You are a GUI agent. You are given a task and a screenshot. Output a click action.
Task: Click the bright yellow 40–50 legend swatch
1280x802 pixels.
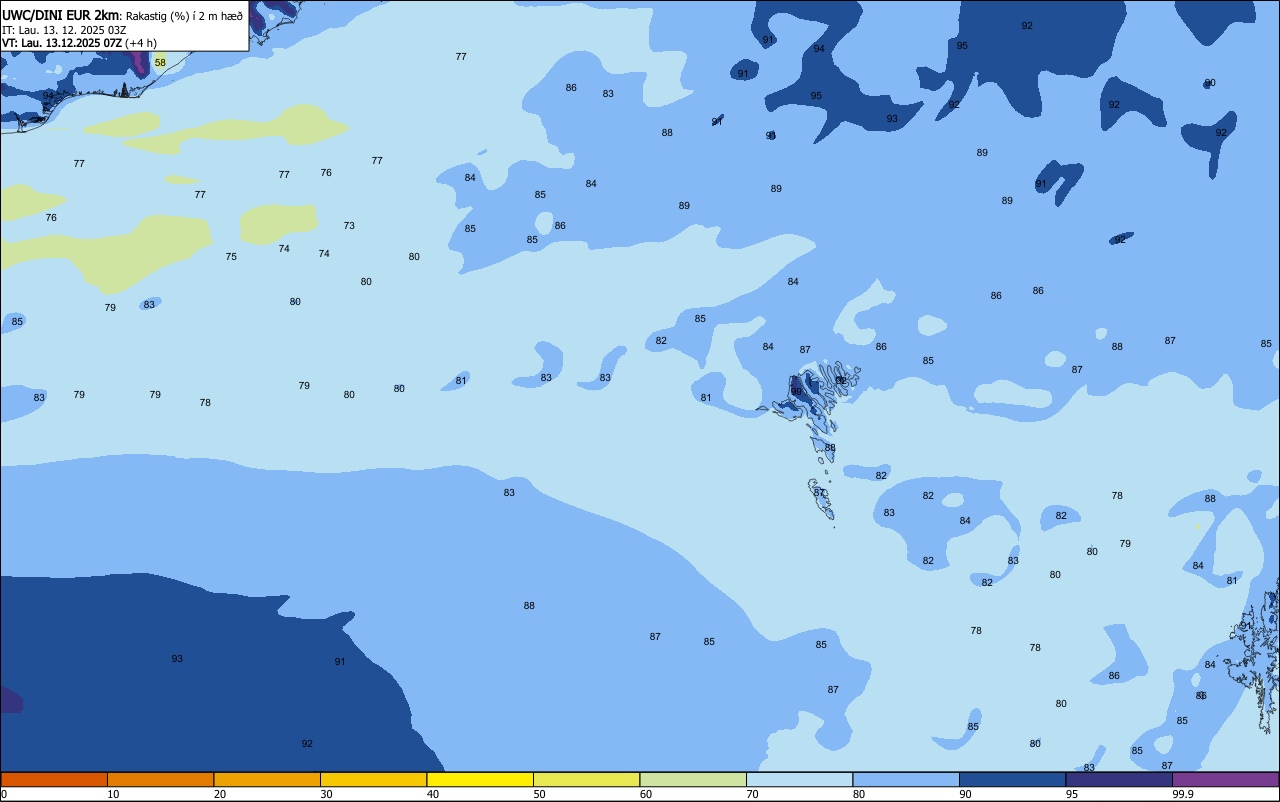click(x=480, y=779)
